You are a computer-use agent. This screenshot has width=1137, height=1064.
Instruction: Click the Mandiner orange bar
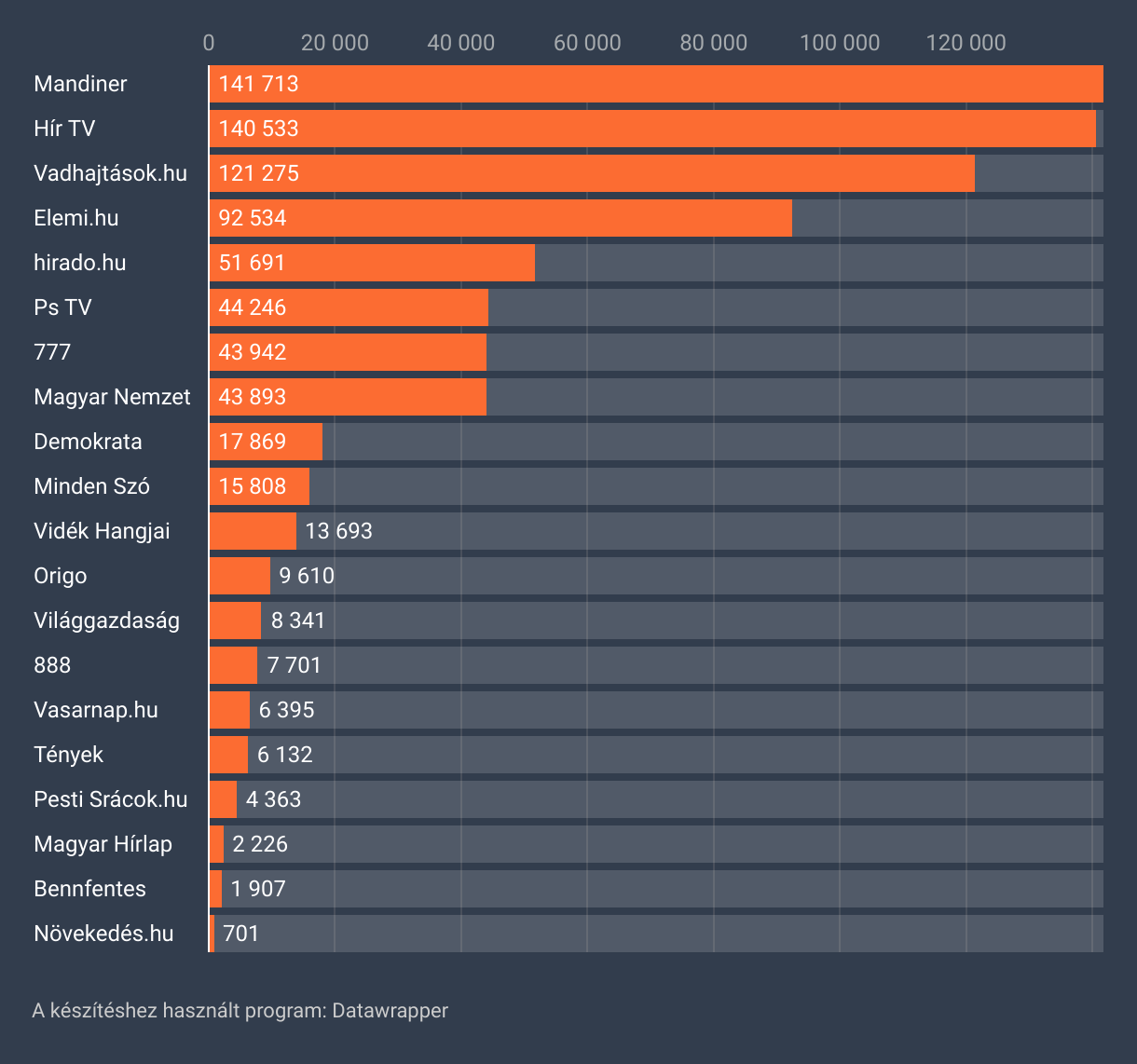[x=655, y=84]
